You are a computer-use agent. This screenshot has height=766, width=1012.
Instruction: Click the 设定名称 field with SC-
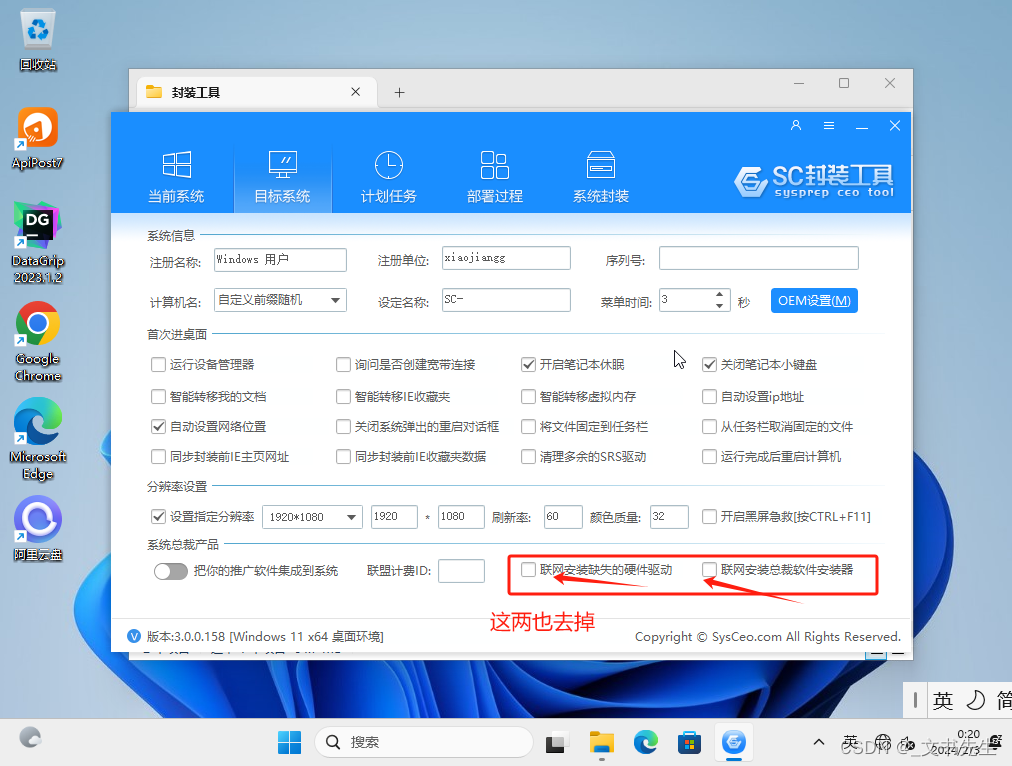(506, 300)
